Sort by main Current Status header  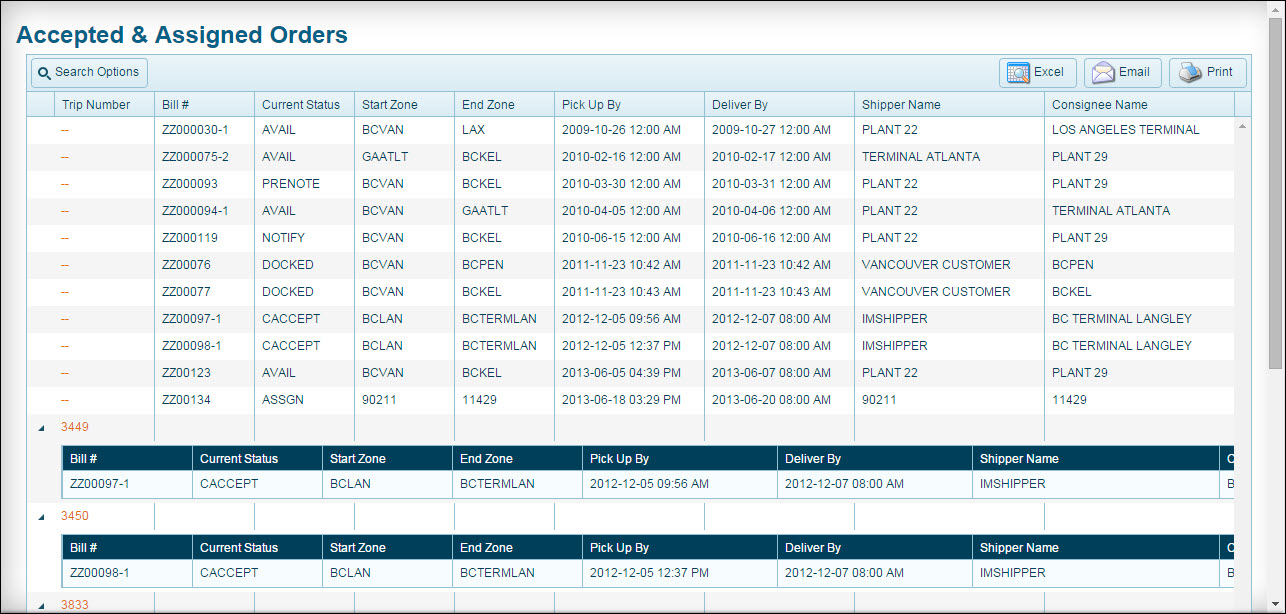click(x=304, y=104)
